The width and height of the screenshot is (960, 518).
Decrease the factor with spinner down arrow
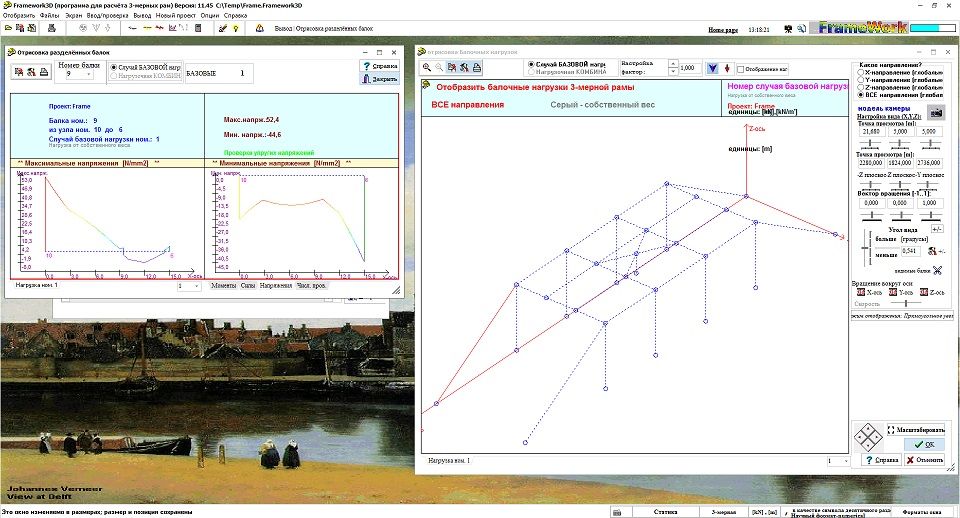(673, 72)
